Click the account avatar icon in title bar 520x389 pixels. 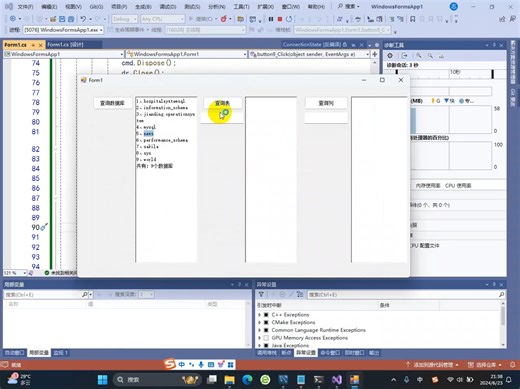[x=453, y=6]
